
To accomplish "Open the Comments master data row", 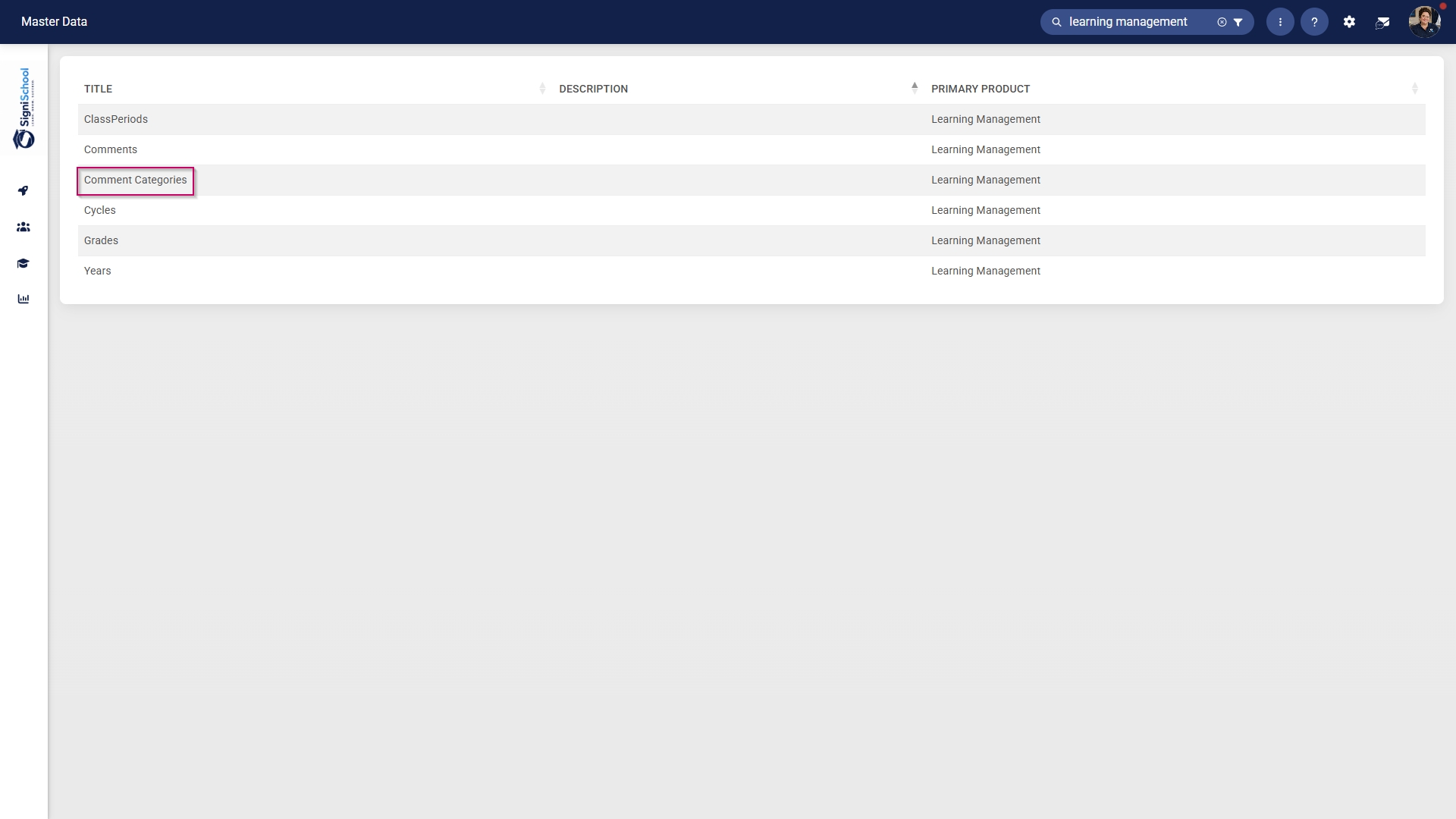I will click(x=752, y=149).
